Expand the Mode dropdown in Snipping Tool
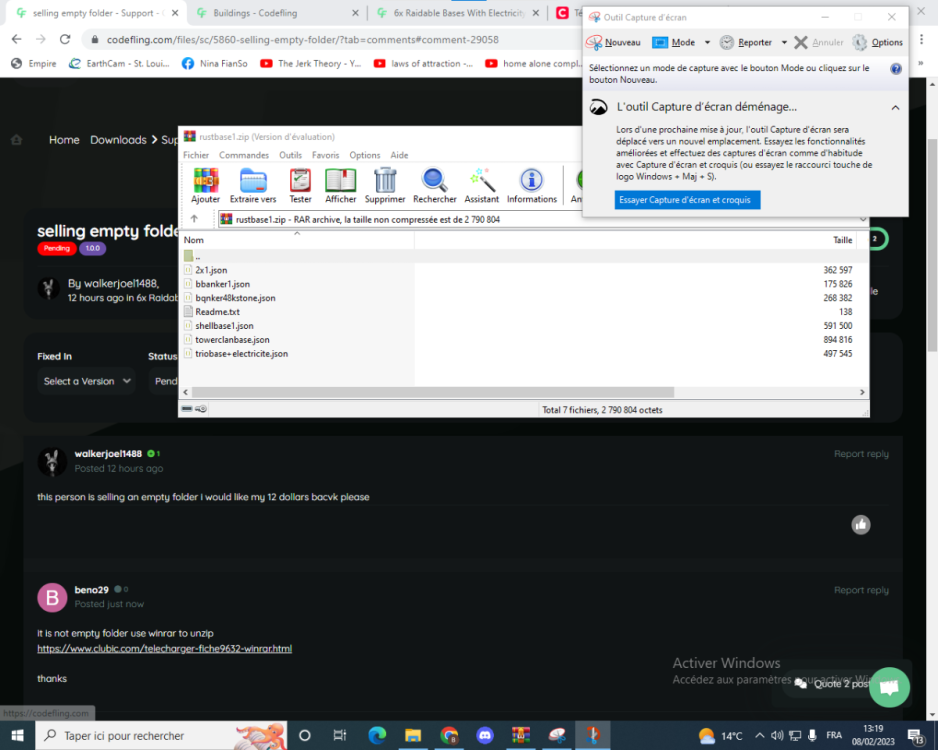Screen dimensions: 938x750 [707, 43]
